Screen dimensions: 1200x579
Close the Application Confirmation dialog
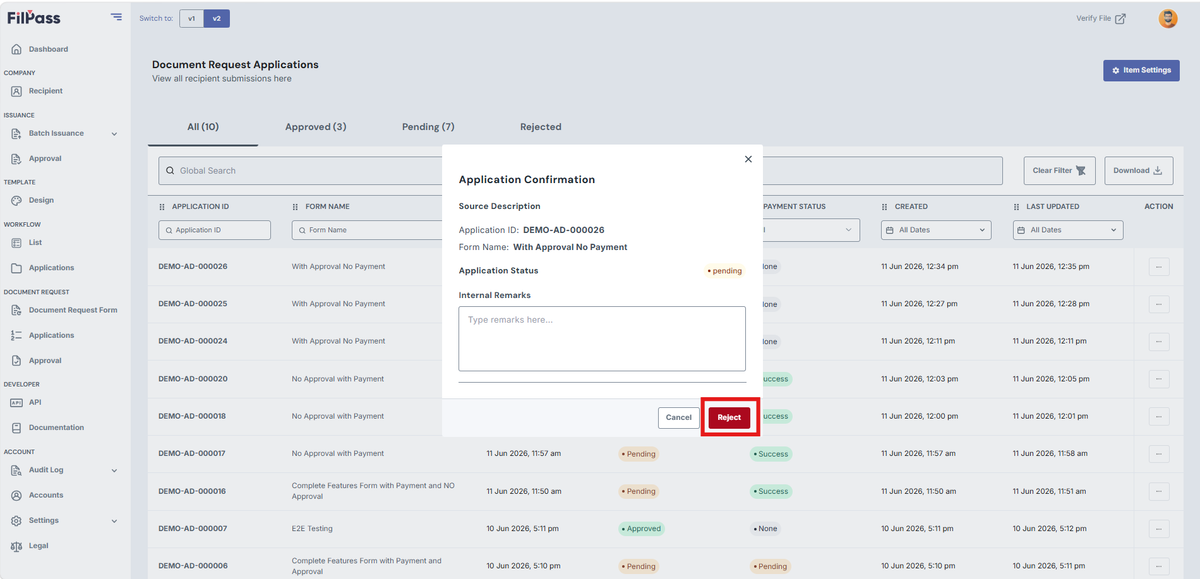coord(748,159)
